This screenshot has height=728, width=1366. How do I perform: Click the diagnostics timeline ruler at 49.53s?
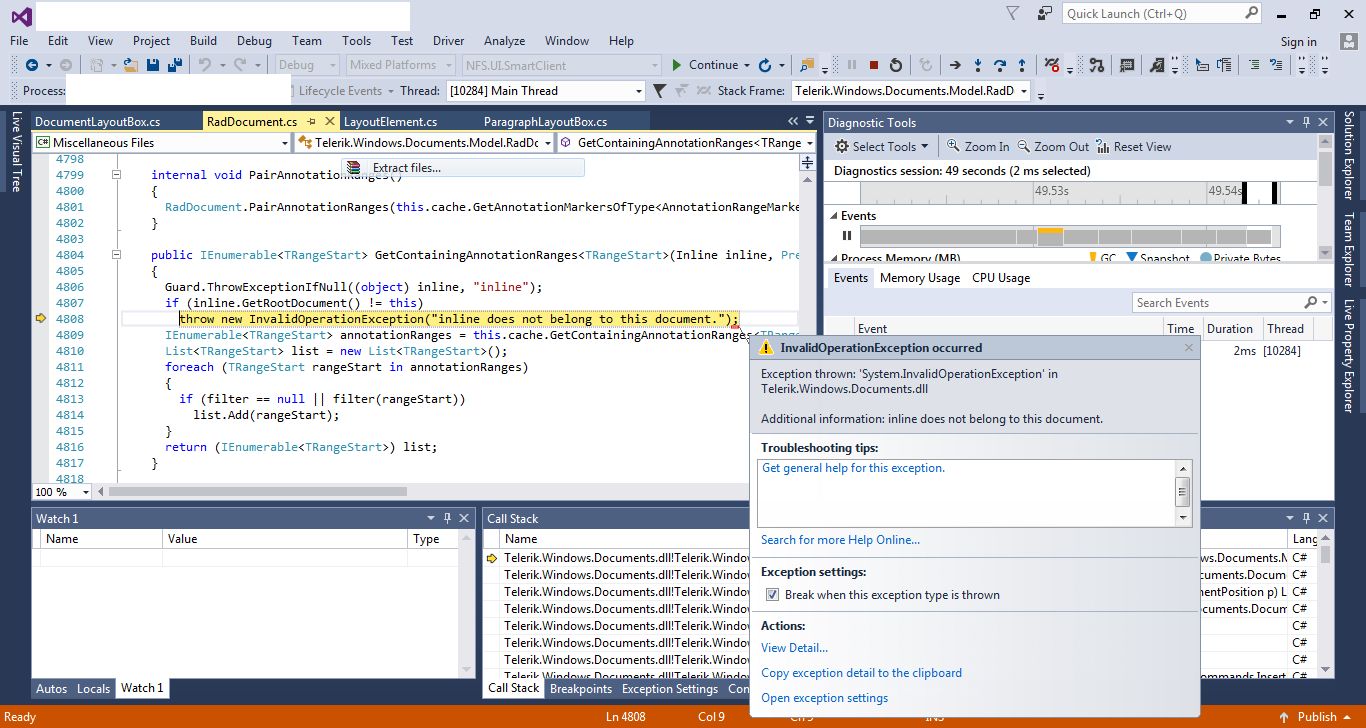click(x=1050, y=191)
